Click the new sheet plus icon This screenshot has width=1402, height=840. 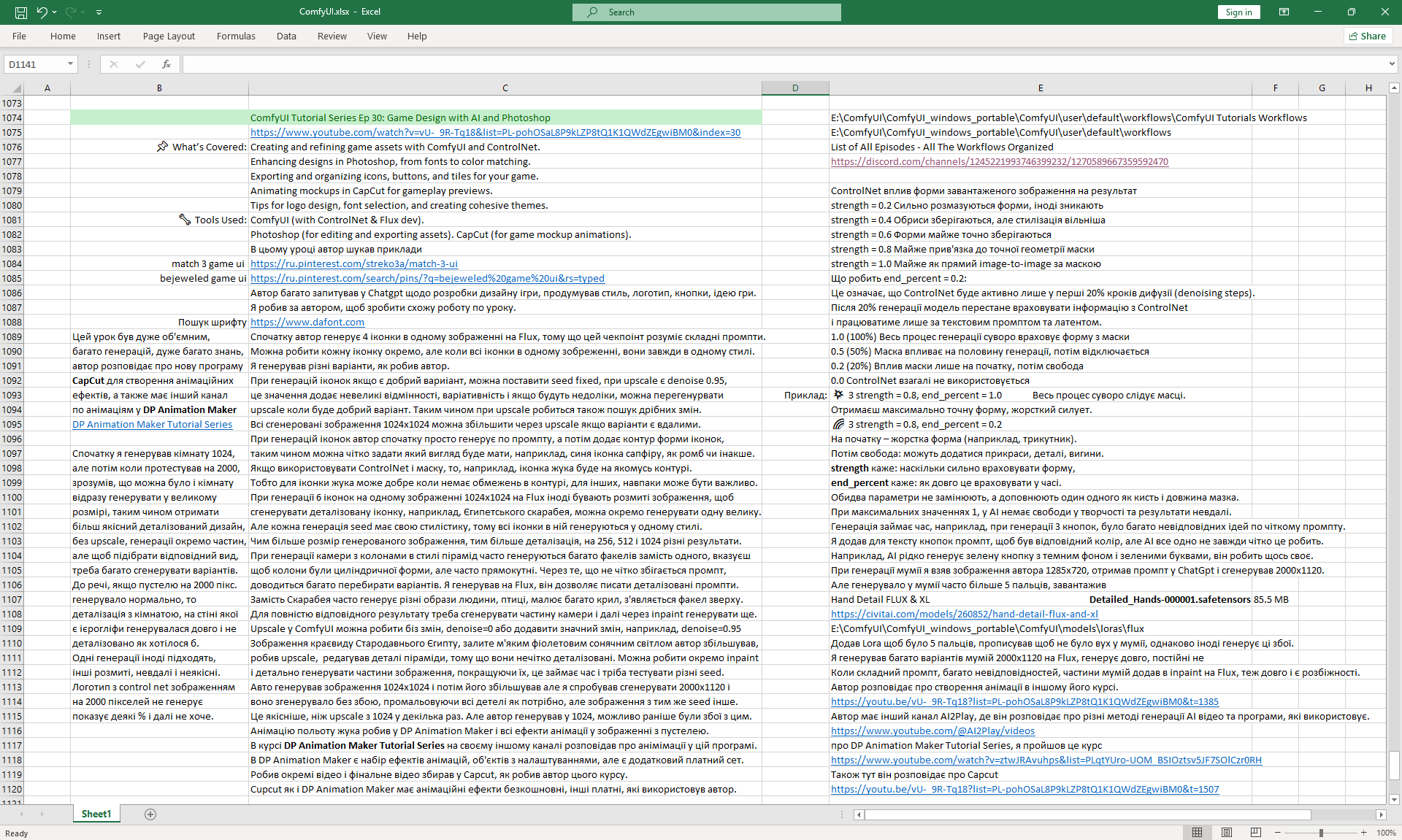coord(150,814)
